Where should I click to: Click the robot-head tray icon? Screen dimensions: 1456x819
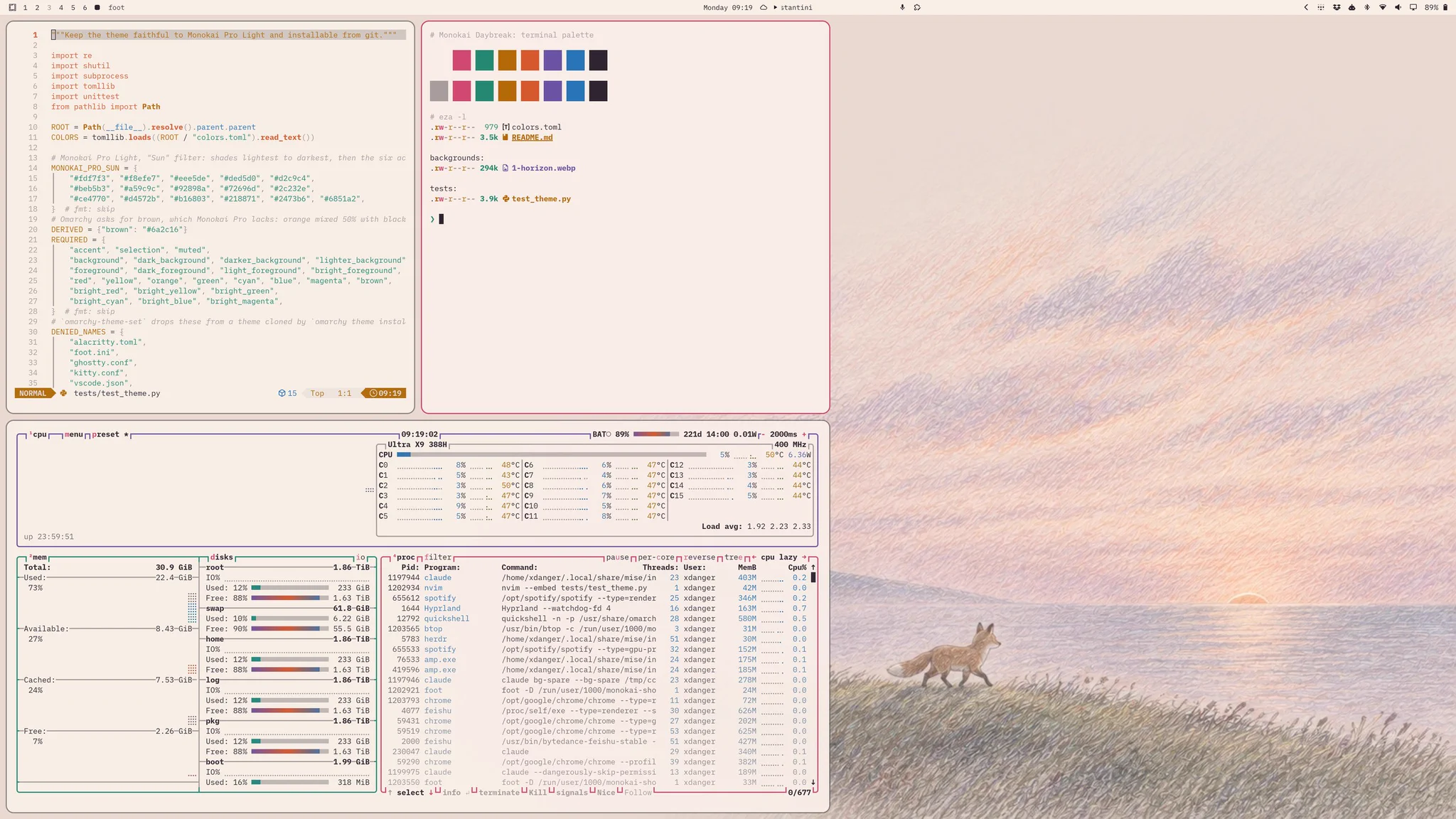(x=1351, y=8)
